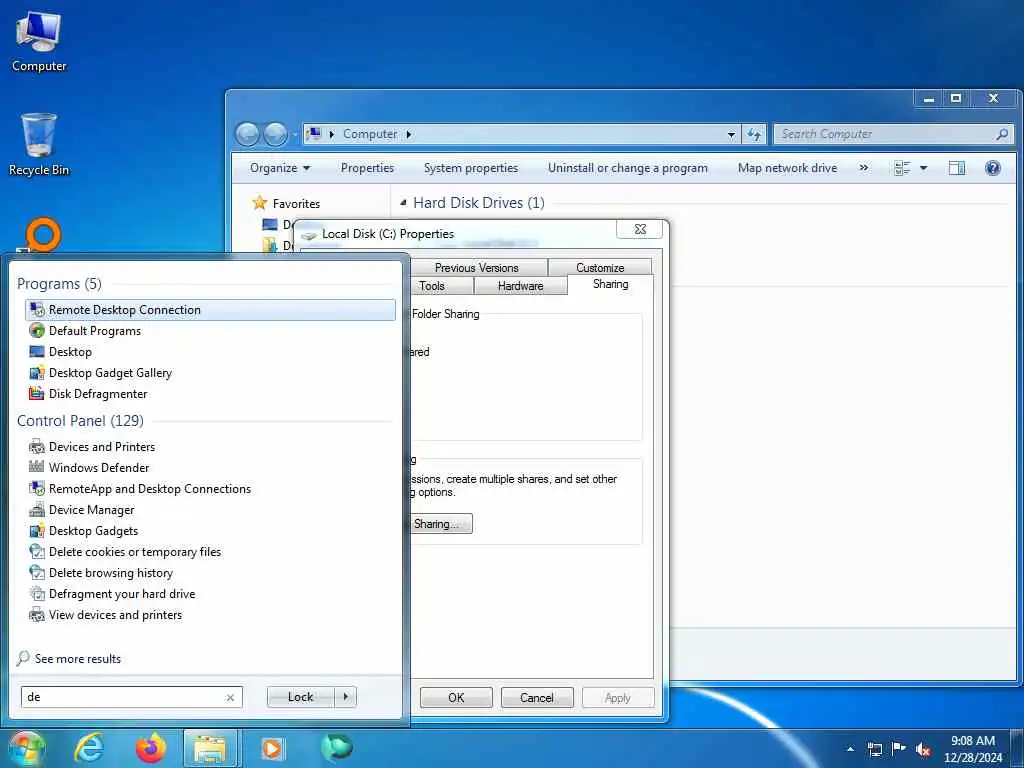Click Map network drive
1024x768 pixels.
pos(788,168)
